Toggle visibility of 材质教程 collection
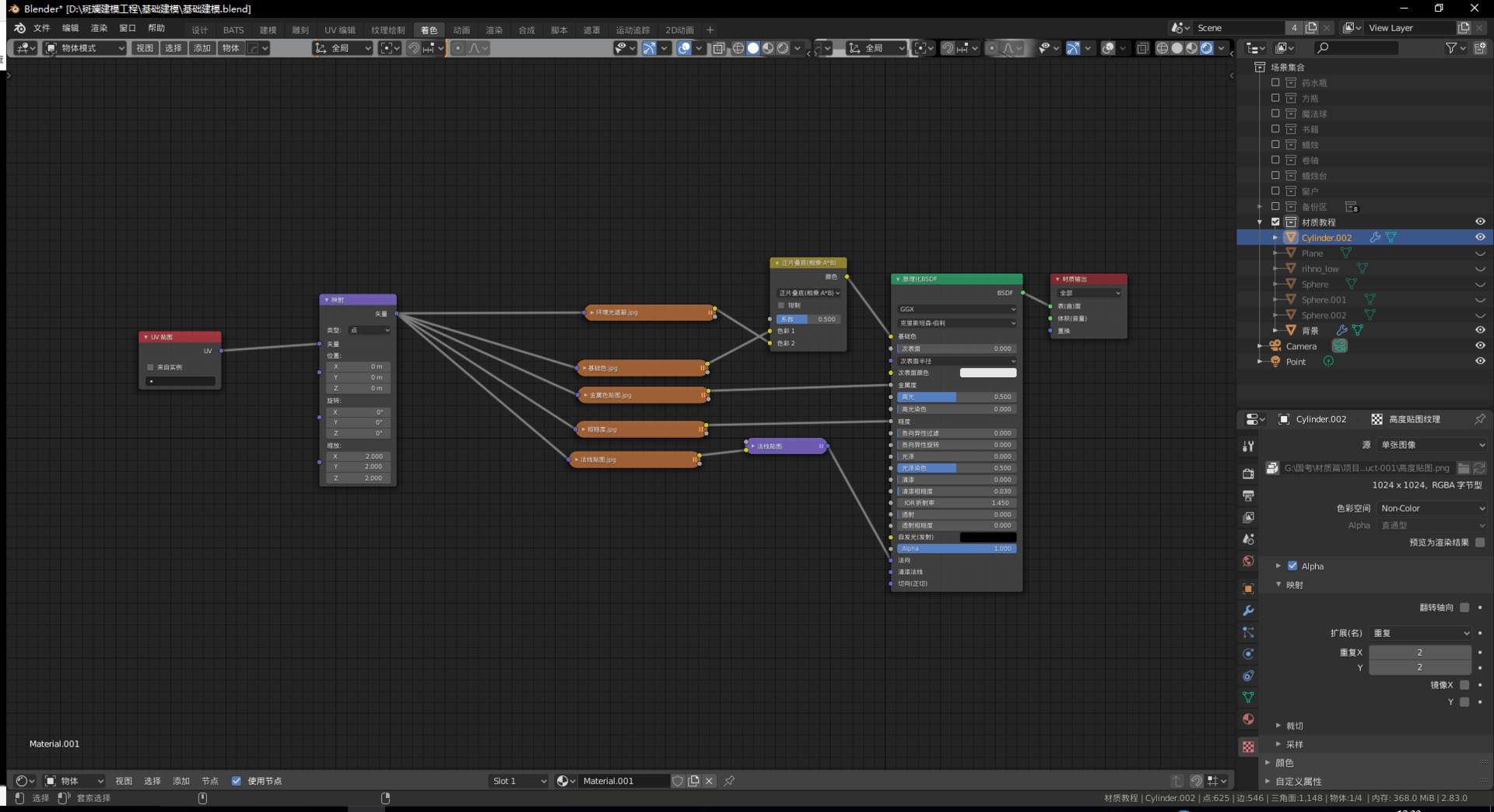This screenshot has width=1494, height=812. click(x=1480, y=222)
